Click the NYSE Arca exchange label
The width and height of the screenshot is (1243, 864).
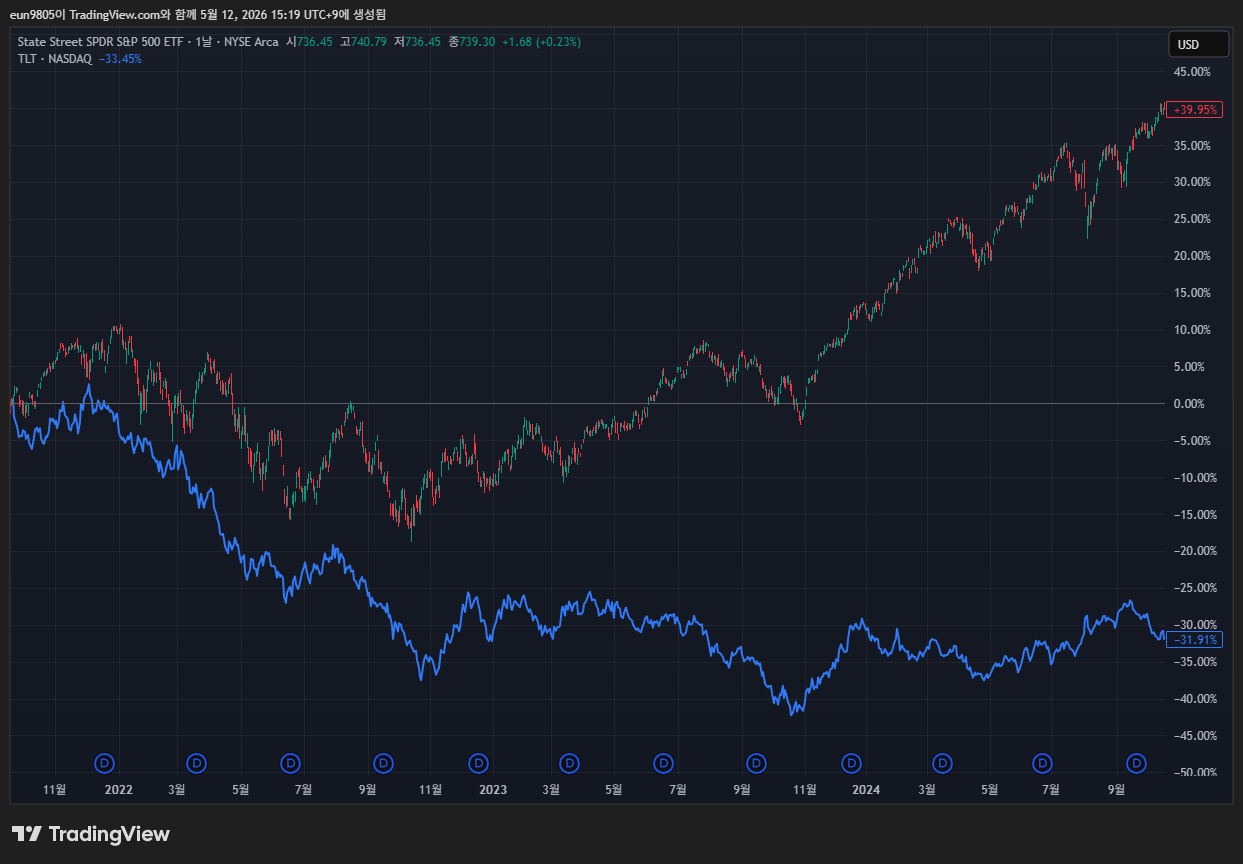(249, 42)
